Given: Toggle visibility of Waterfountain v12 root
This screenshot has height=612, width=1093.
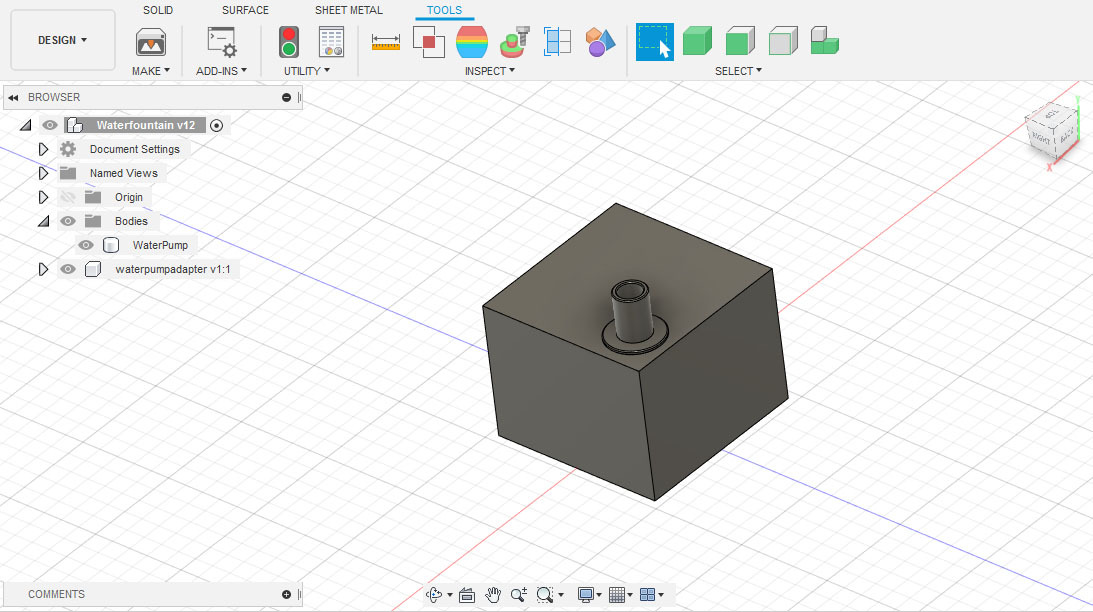Looking at the screenshot, I should tap(49, 125).
